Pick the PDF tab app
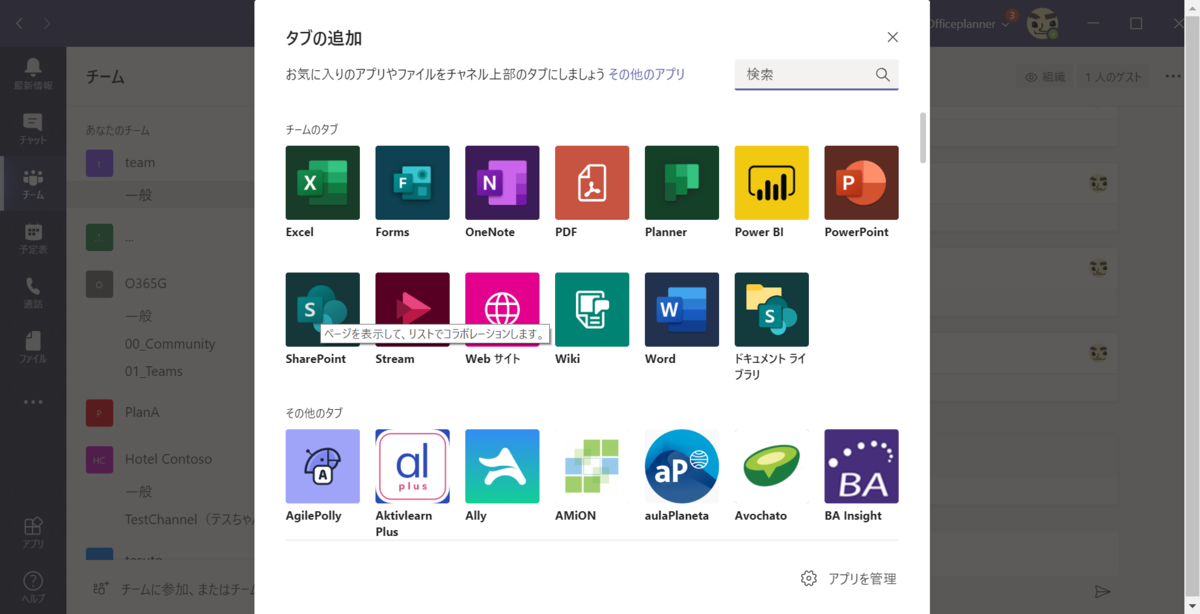The image size is (1200, 614). pyautogui.click(x=592, y=183)
